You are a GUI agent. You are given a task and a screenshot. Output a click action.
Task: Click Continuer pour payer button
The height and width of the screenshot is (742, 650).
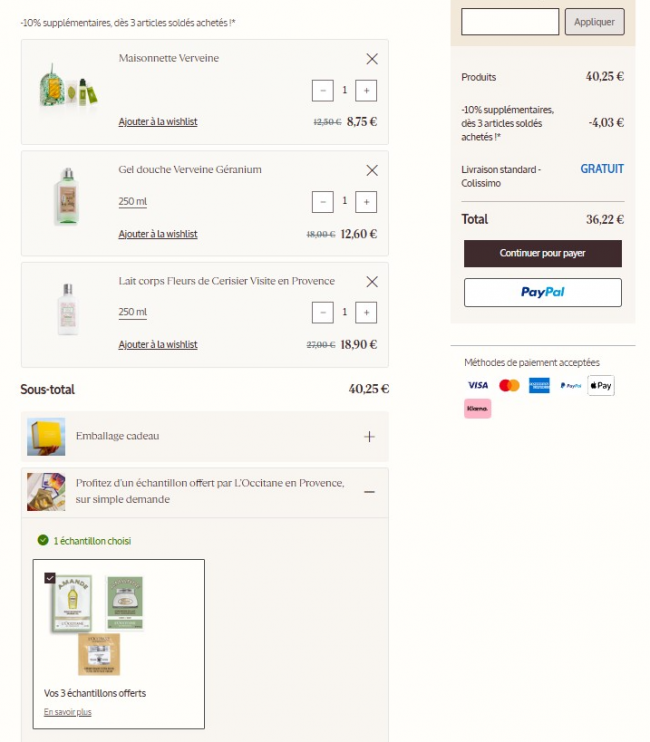[543, 253]
